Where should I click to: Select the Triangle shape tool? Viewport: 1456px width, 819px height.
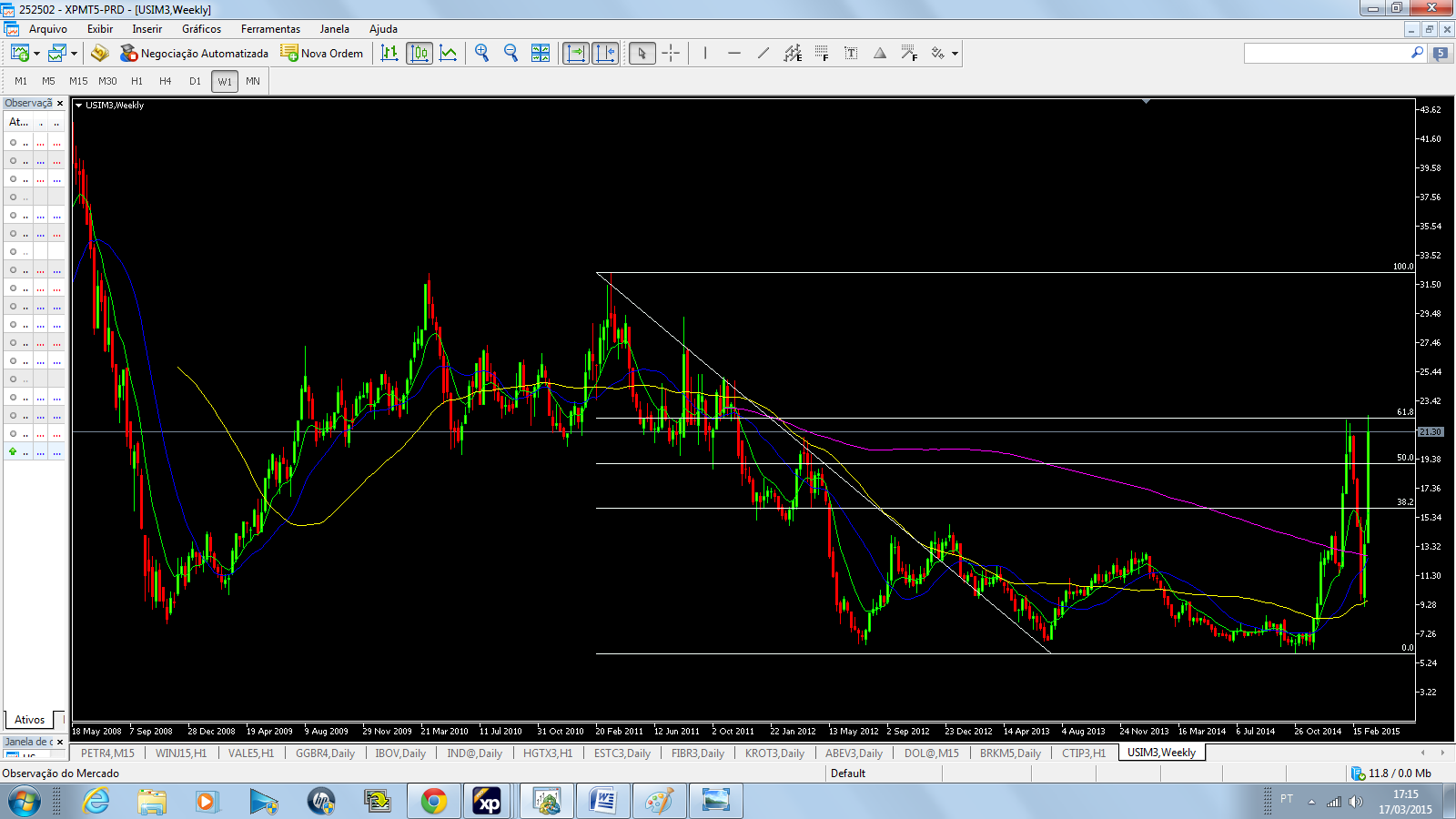tap(880, 53)
